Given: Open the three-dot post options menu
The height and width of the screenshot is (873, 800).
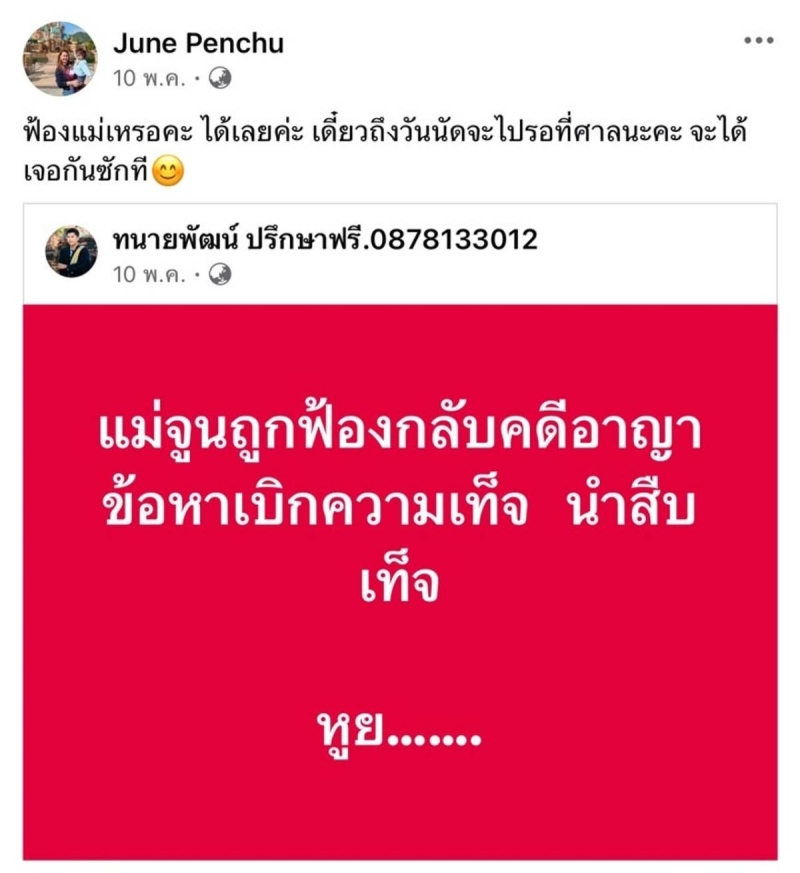Looking at the screenshot, I should pos(759,40).
